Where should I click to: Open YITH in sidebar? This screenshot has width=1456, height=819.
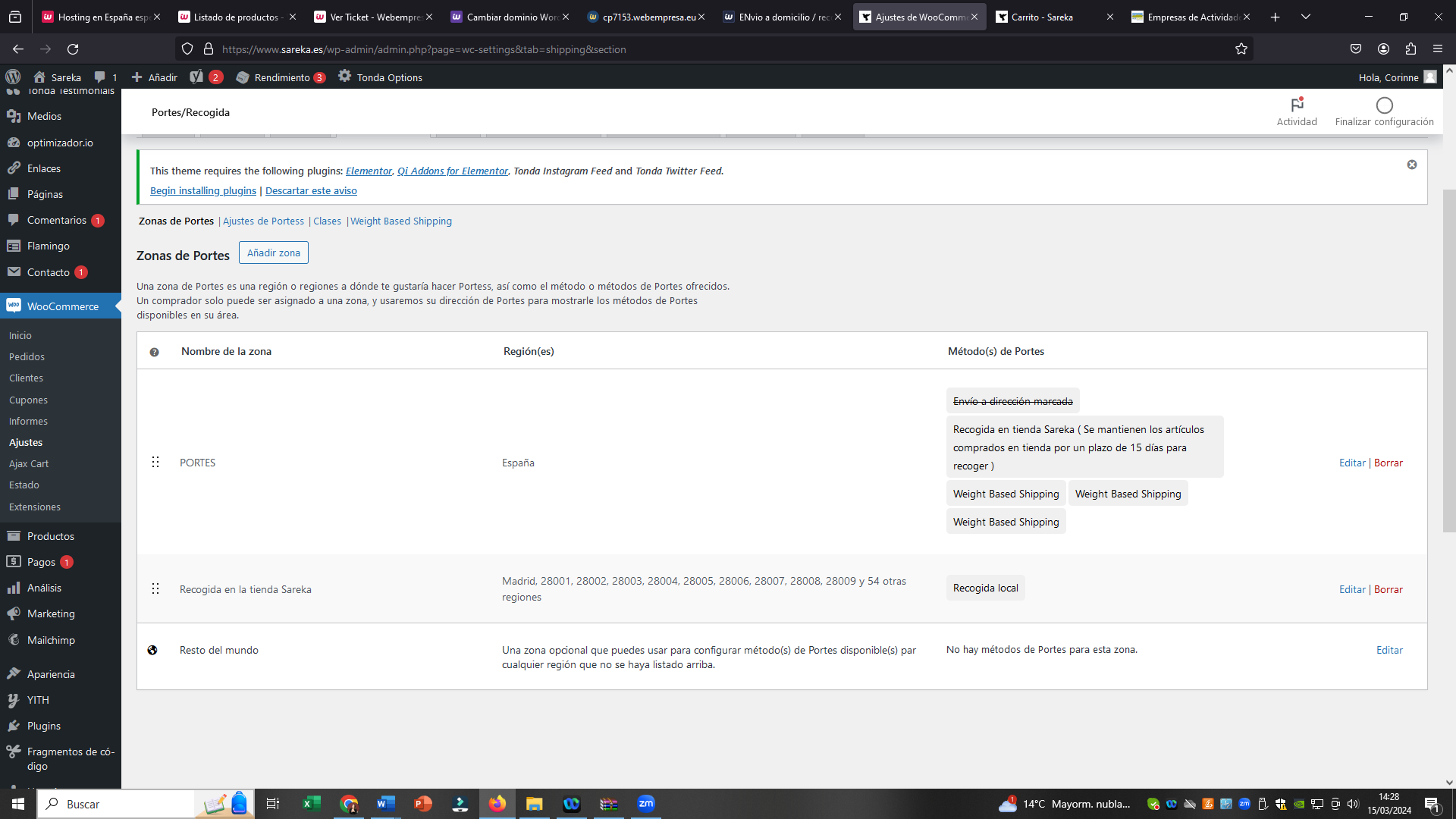[x=38, y=700]
